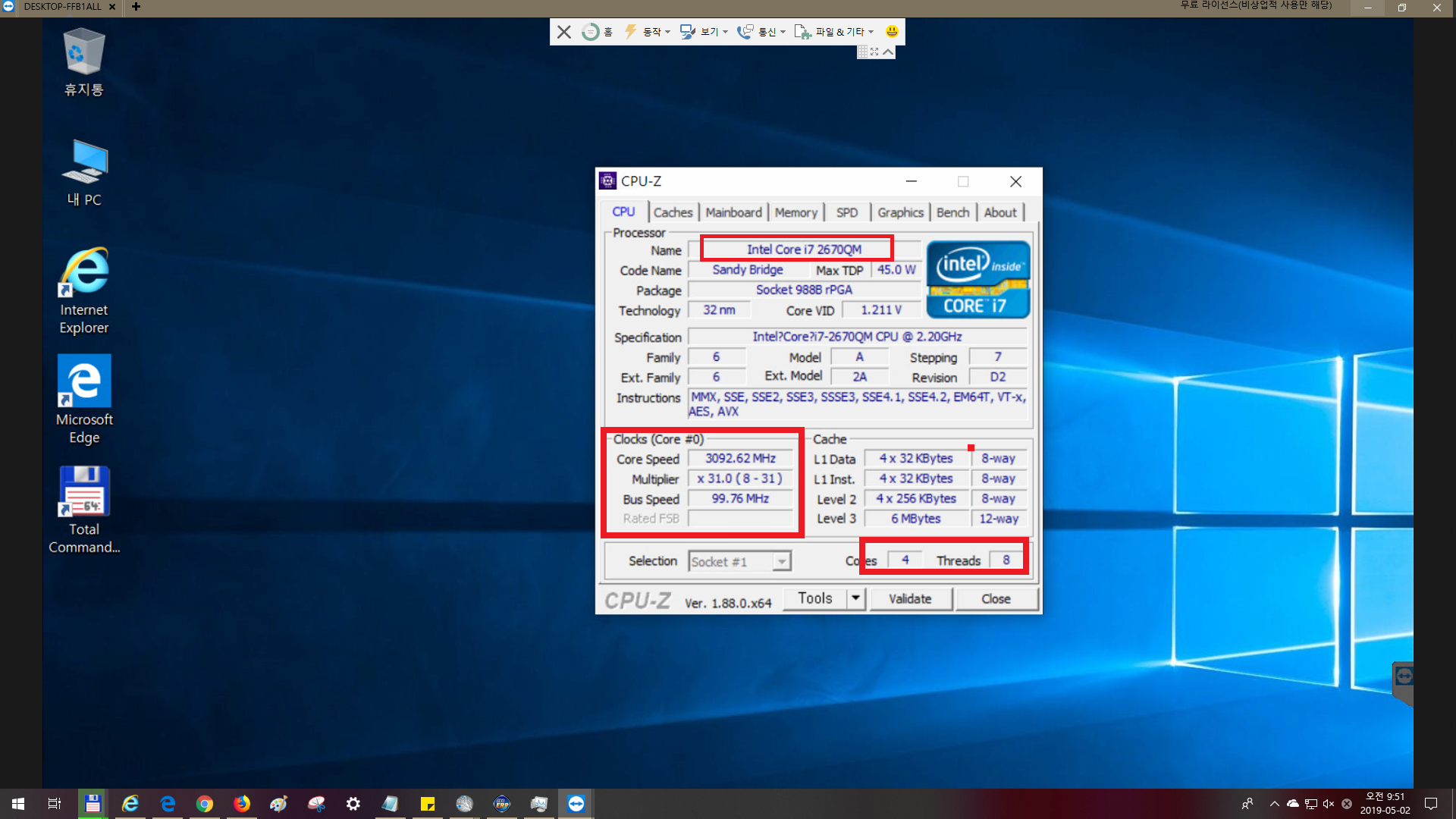
Task: Open OneDrive cloud icon in tray
Action: [x=1293, y=804]
